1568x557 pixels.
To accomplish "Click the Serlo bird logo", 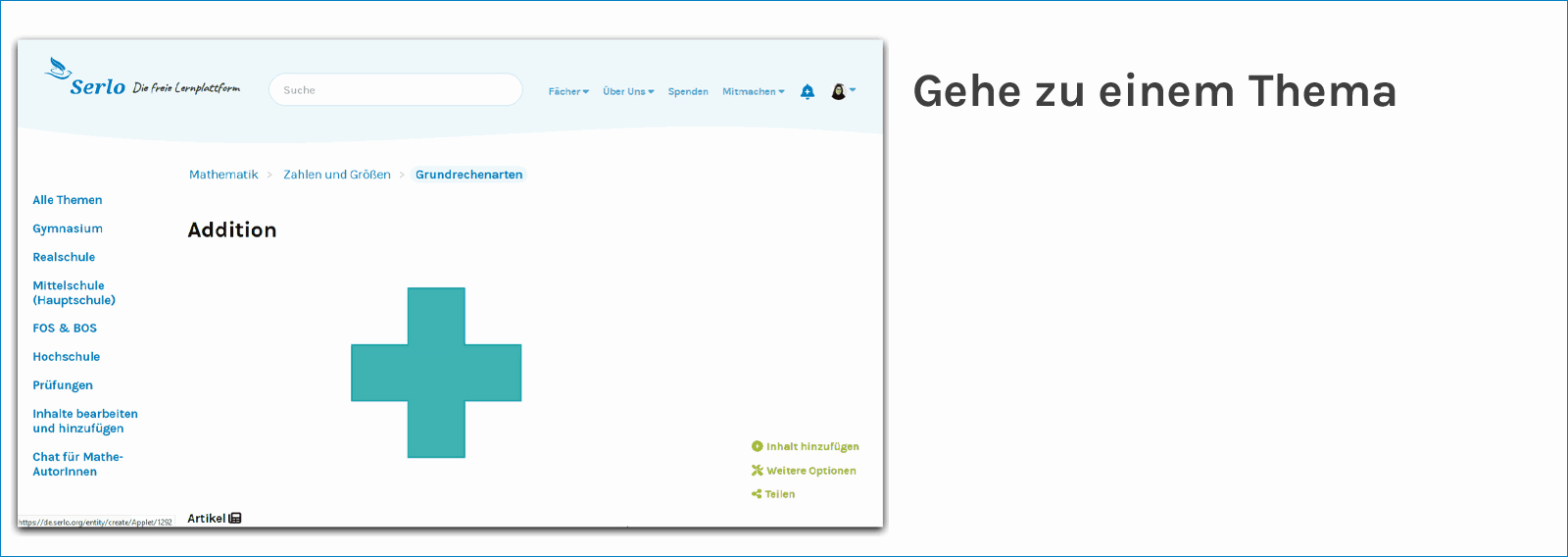I will click(58, 69).
